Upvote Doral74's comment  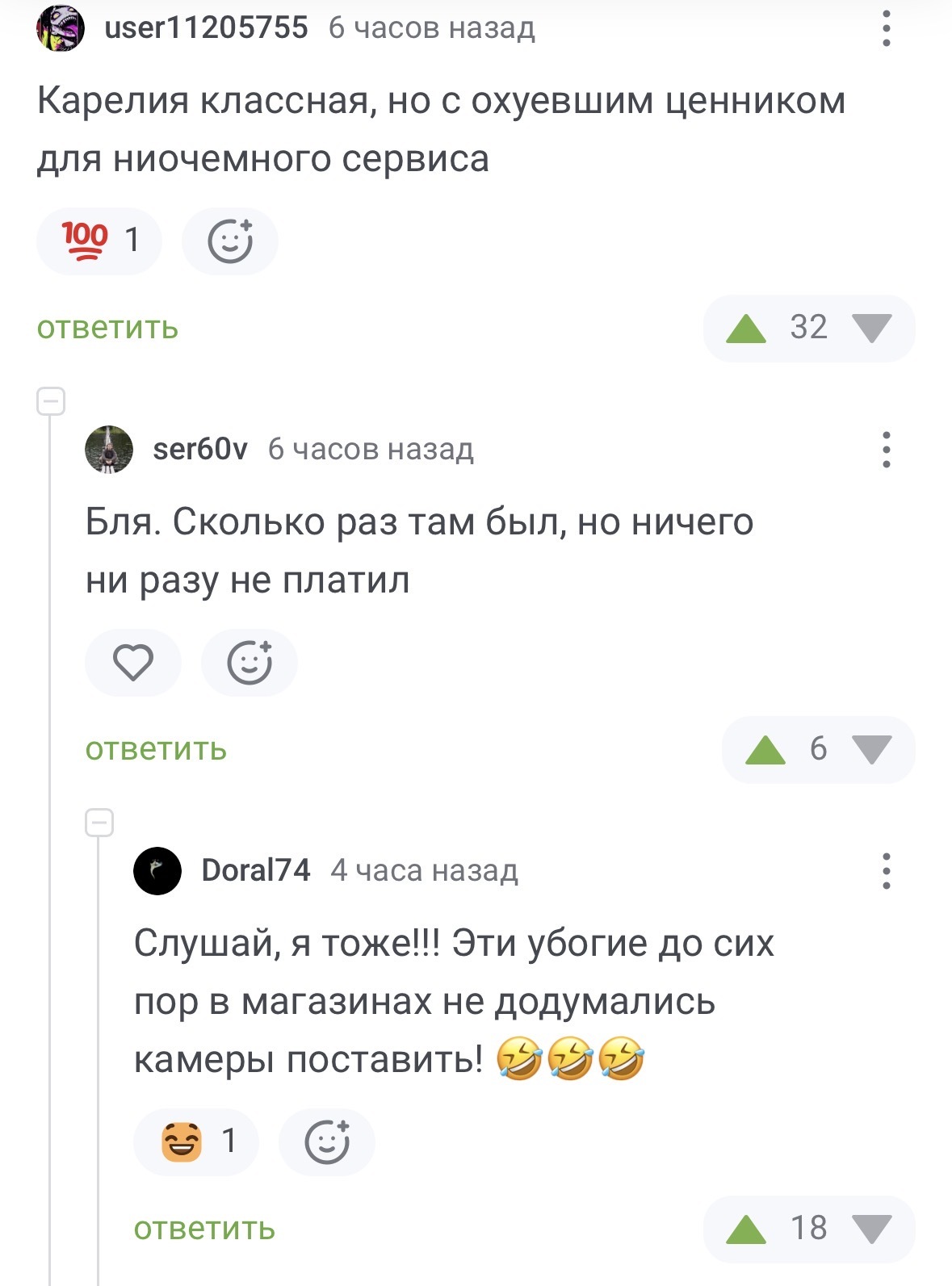click(745, 1229)
